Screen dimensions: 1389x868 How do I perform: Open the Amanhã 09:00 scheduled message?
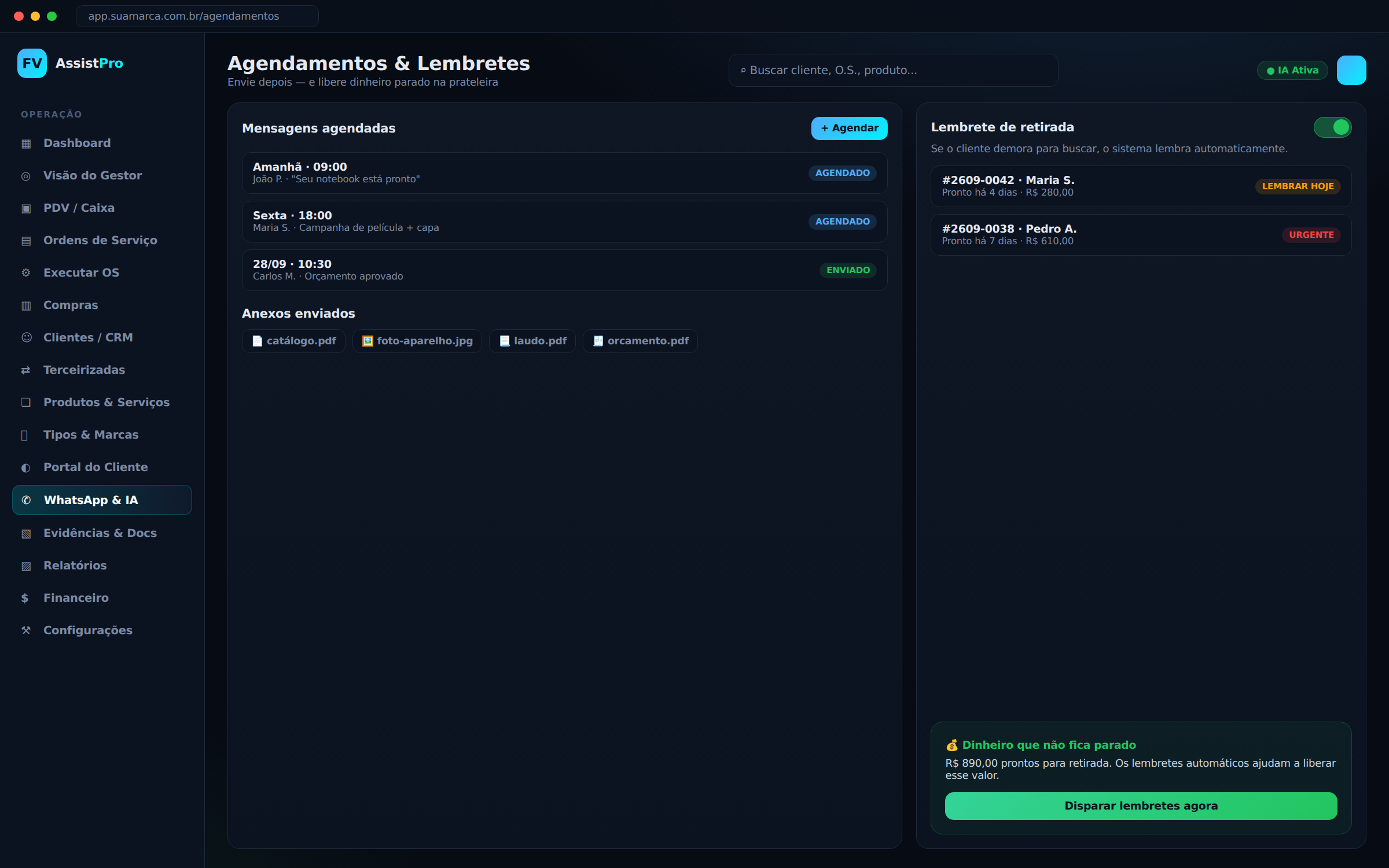tap(564, 173)
